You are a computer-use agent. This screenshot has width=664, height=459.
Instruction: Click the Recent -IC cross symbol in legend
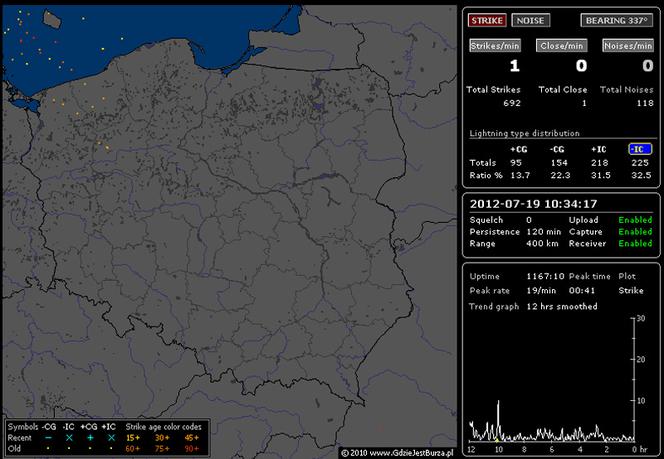pyautogui.click(x=69, y=437)
